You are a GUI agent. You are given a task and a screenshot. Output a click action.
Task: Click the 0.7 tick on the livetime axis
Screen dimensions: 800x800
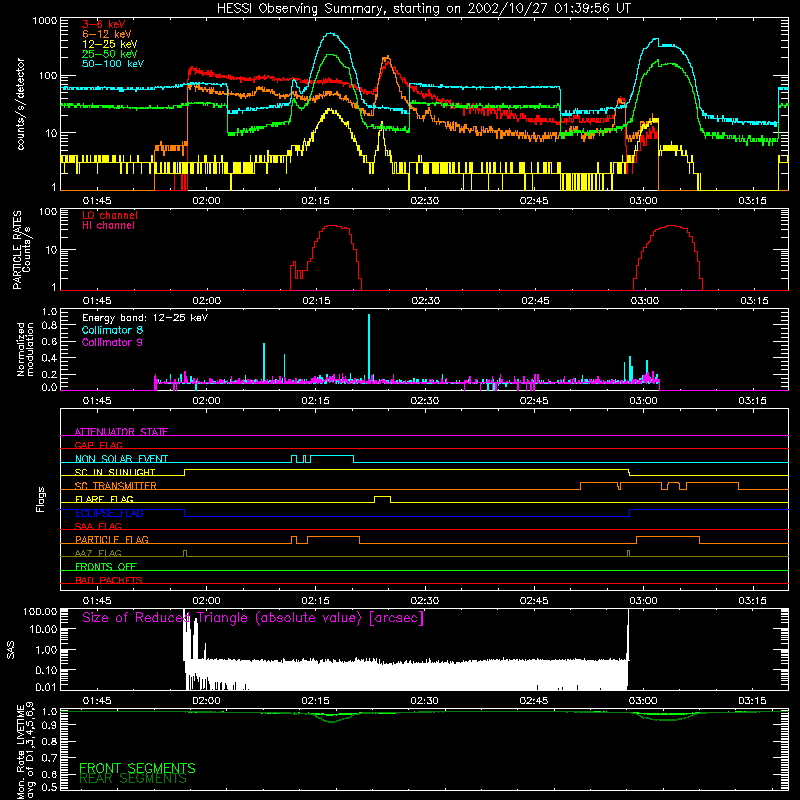49,758
